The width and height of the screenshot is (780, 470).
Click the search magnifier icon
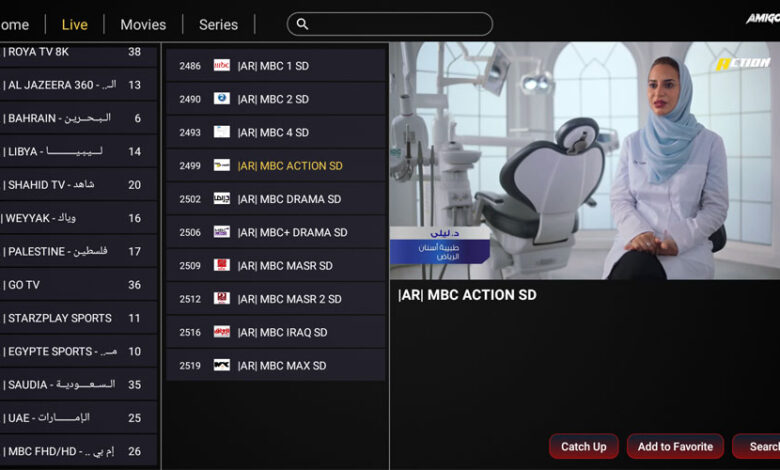point(302,24)
